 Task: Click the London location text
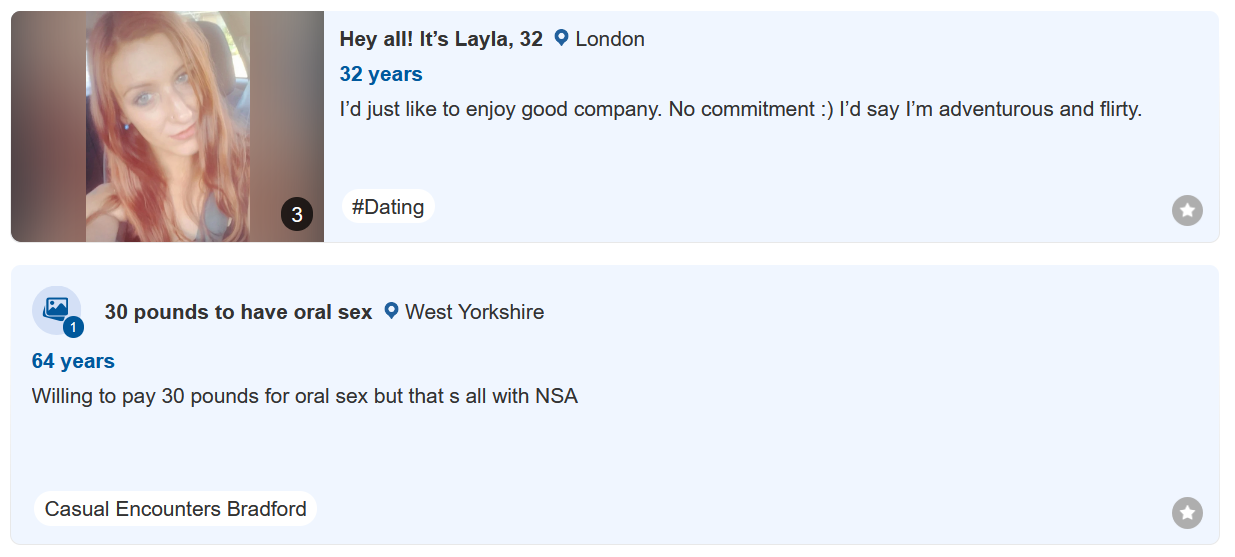click(x=610, y=39)
